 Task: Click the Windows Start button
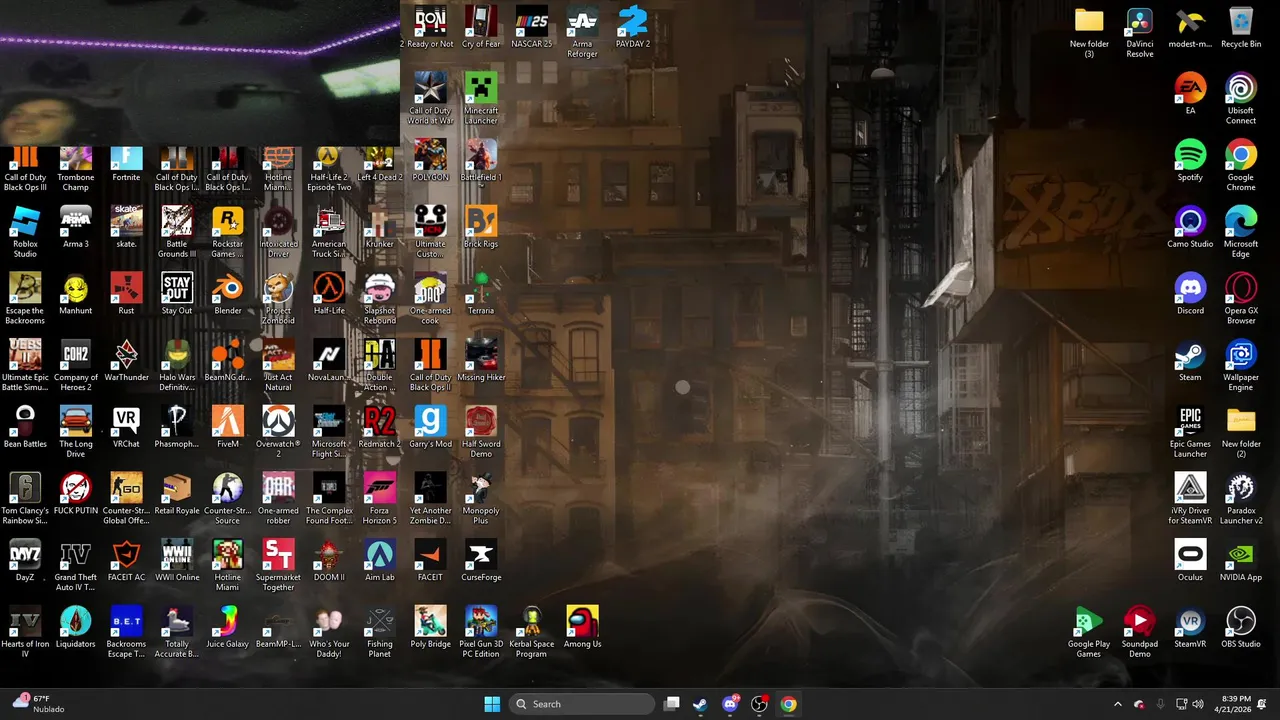pyautogui.click(x=492, y=704)
